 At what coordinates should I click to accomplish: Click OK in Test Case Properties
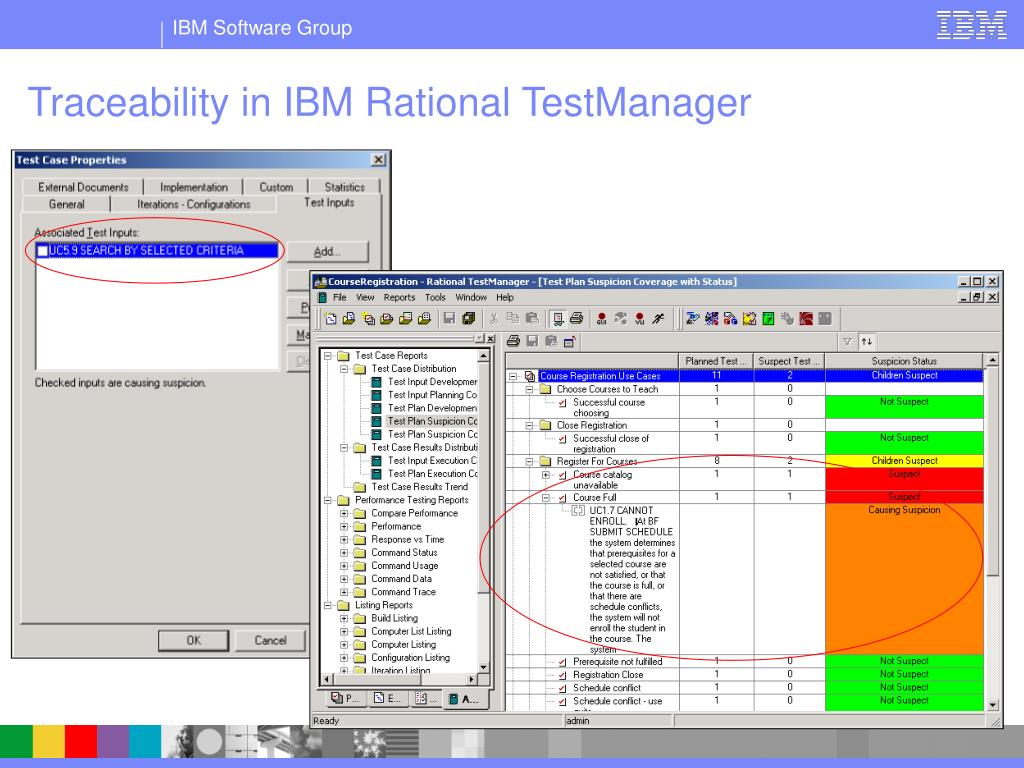(x=193, y=640)
